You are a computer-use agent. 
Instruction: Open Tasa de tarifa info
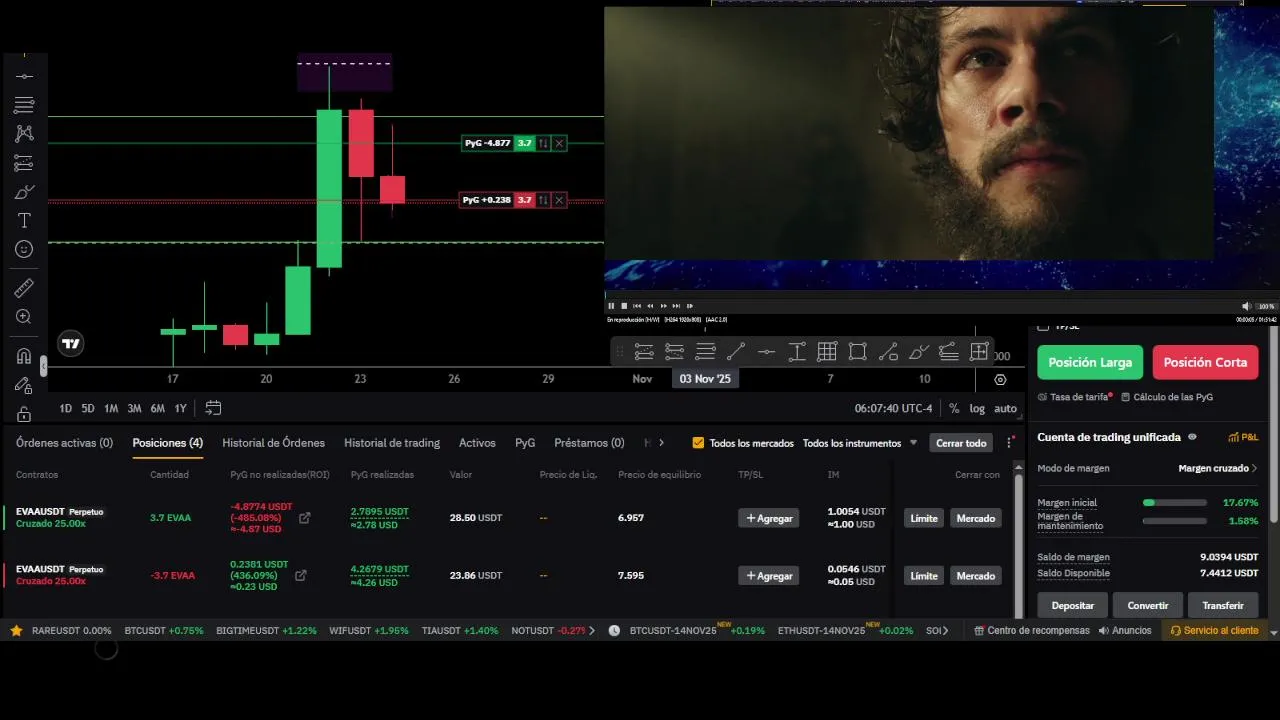pos(1075,397)
